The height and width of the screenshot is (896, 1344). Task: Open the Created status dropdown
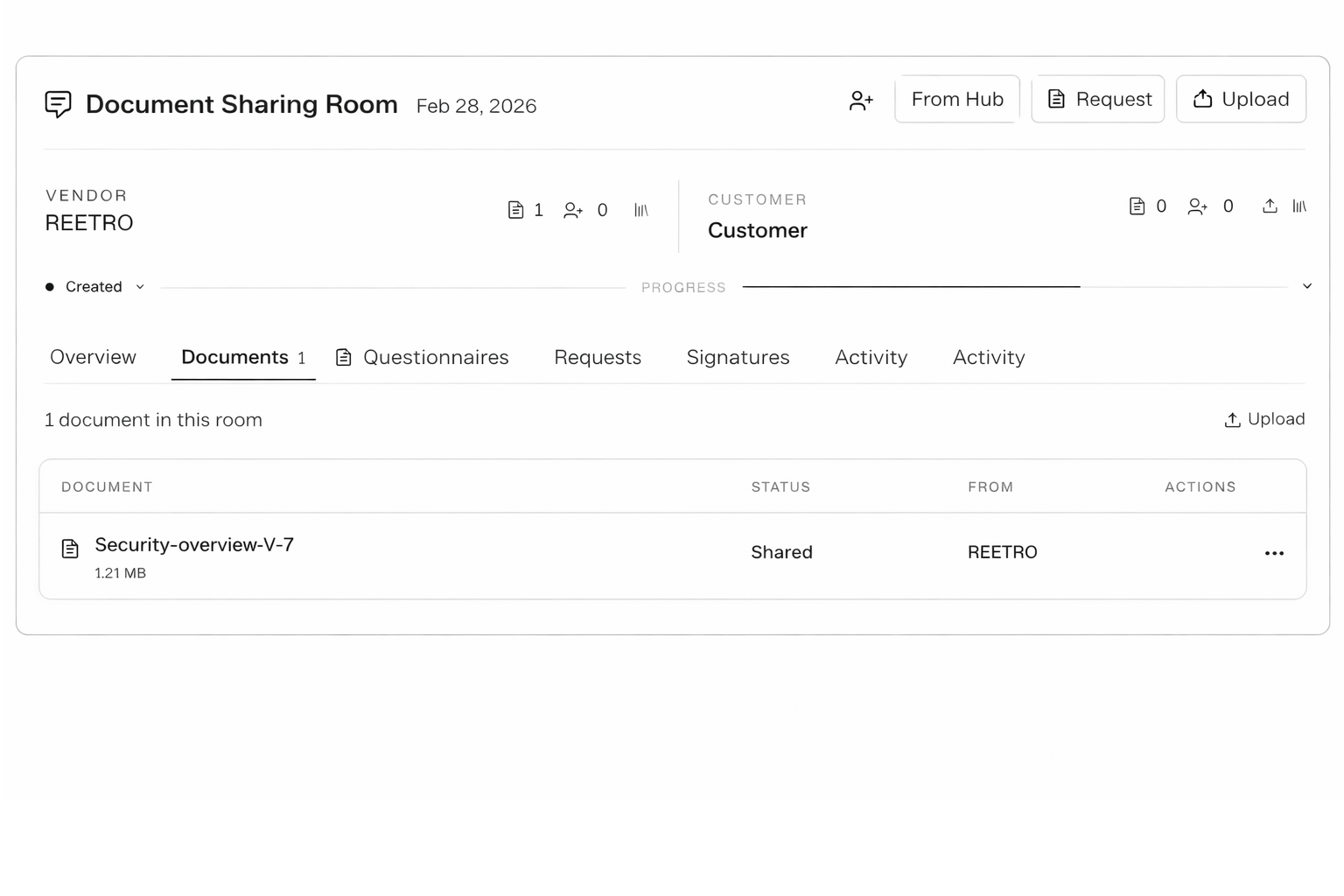[x=95, y=287]
